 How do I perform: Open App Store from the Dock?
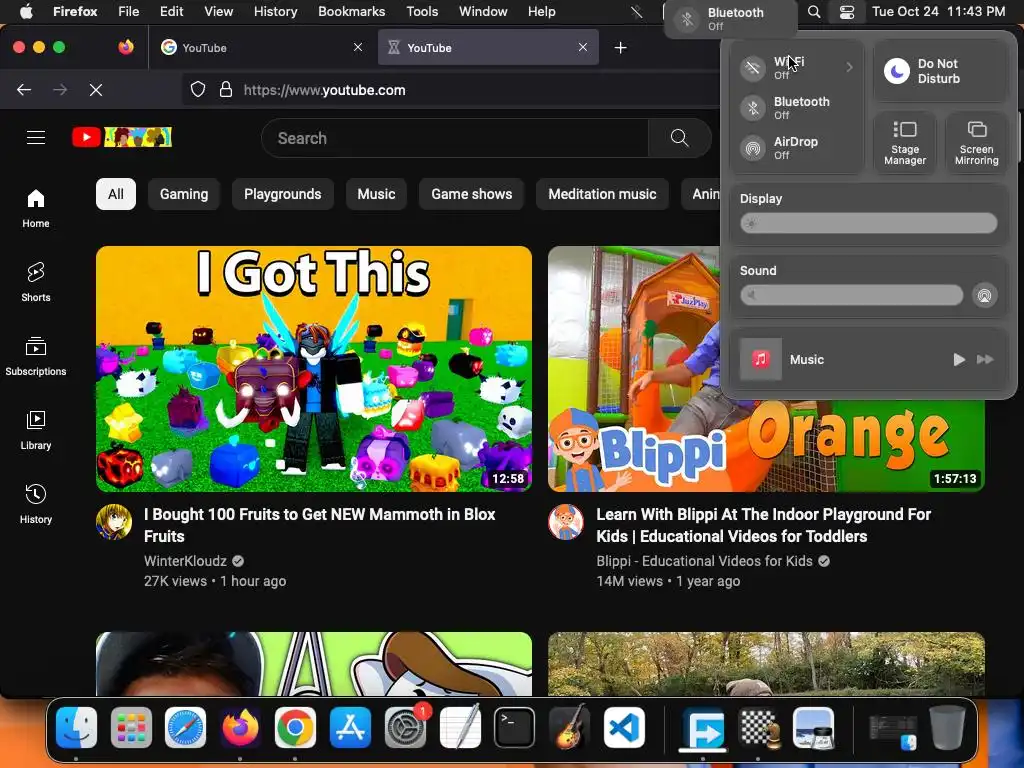tap(350, 727)
